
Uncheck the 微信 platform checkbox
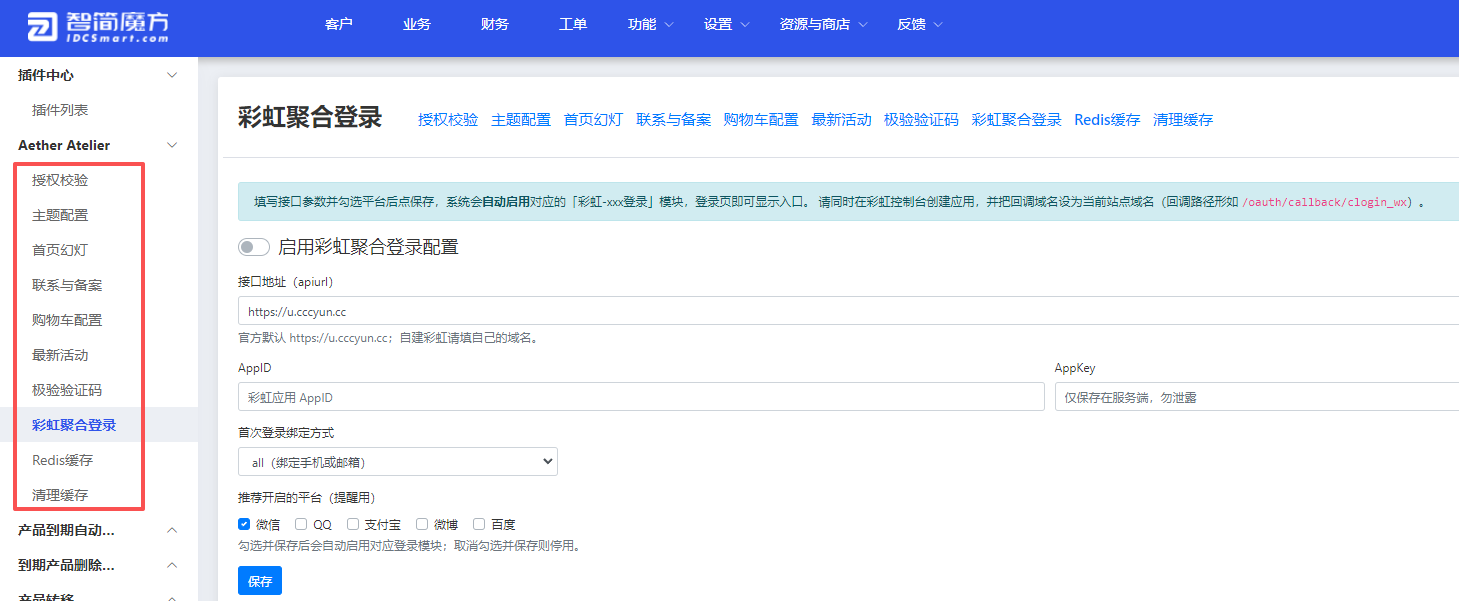[244, 524]
